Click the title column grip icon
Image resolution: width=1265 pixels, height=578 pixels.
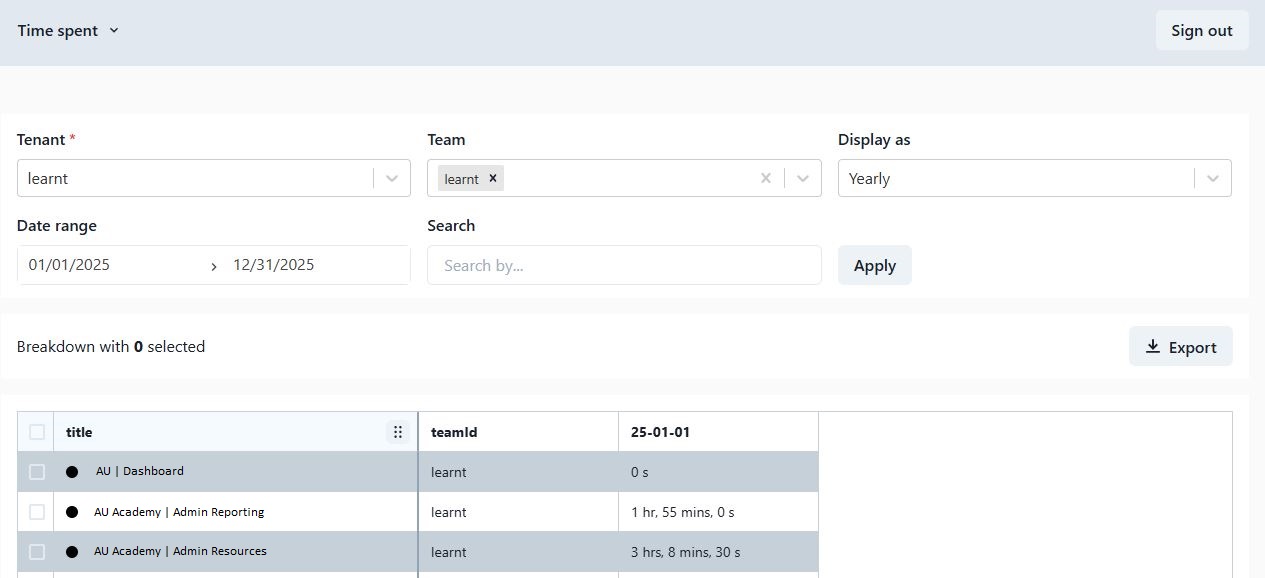[x=398, y=432]
